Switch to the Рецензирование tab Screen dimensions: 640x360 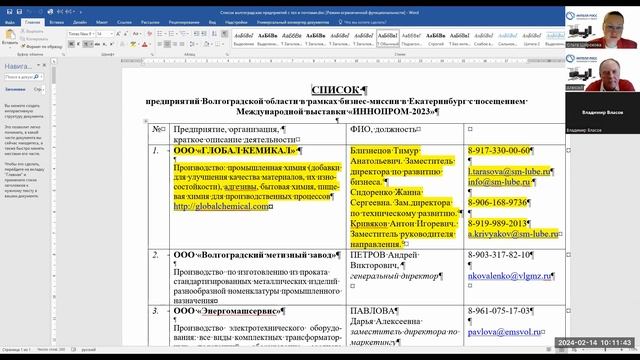click(184, 22)
